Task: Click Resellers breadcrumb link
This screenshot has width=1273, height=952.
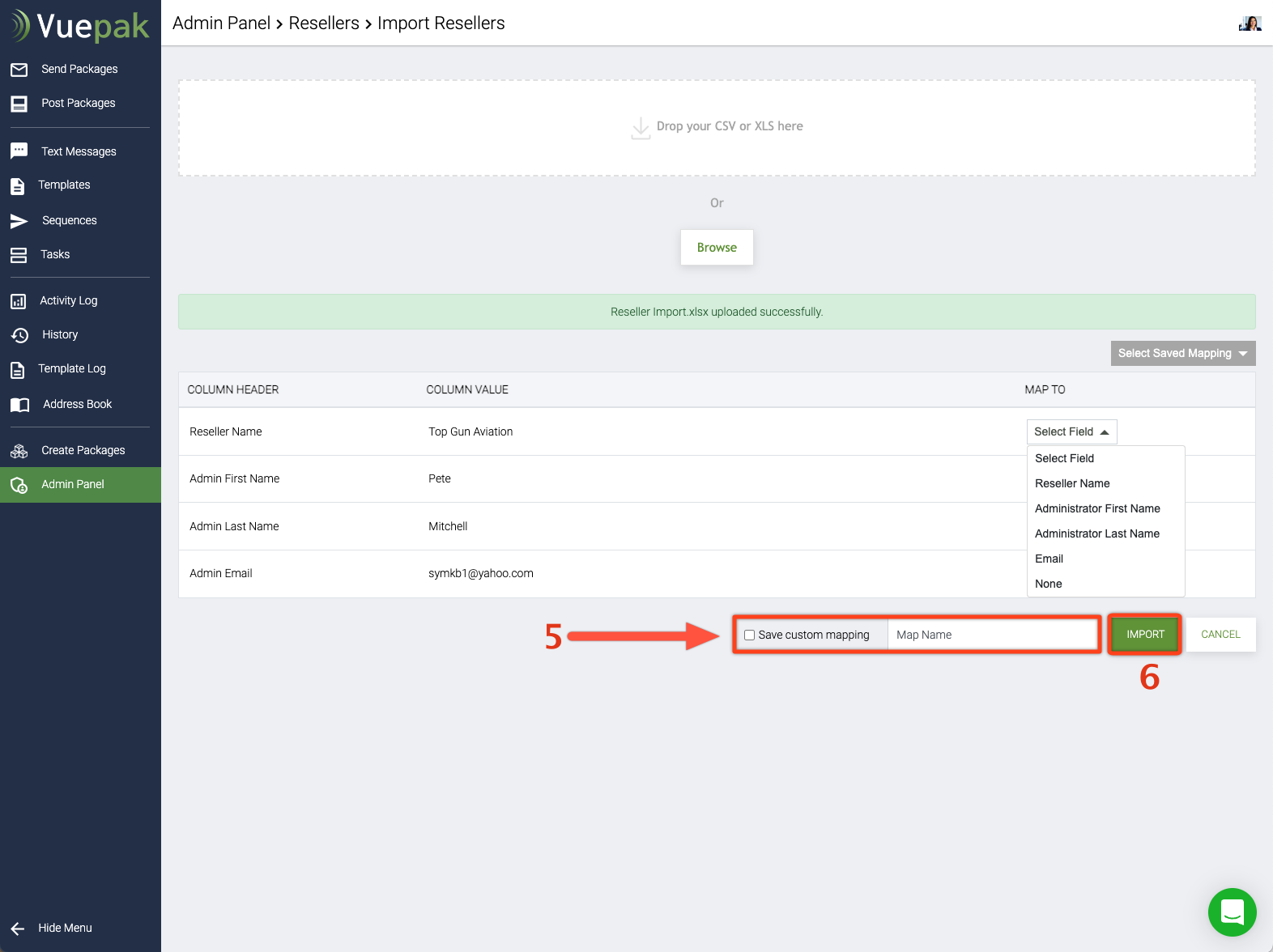Action: coord(324,23)
